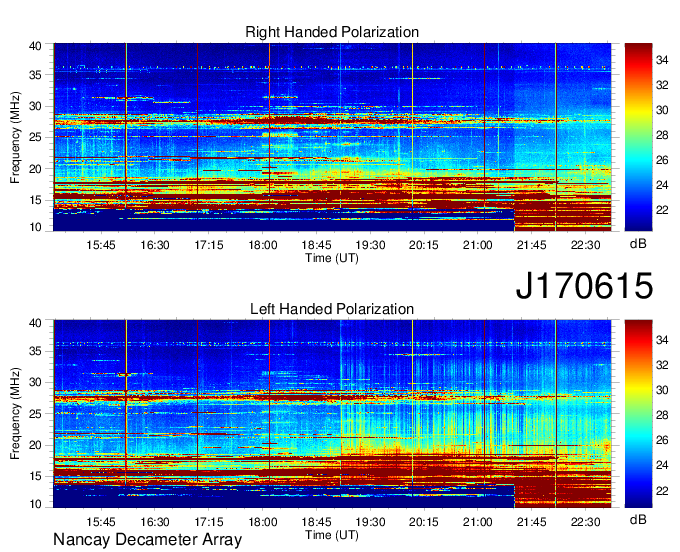This screenshot has width=680, height=552.
Task: Click the 21:45 tick label under the top plot
Action: pos(532,245)
